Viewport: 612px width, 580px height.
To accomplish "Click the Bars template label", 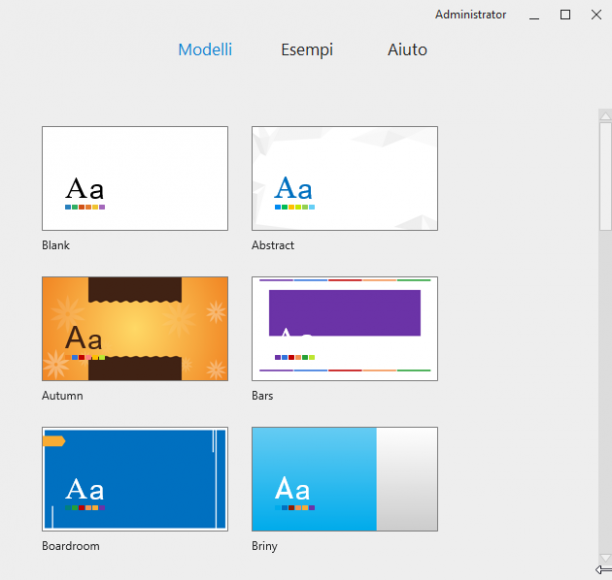I will 262,396.
